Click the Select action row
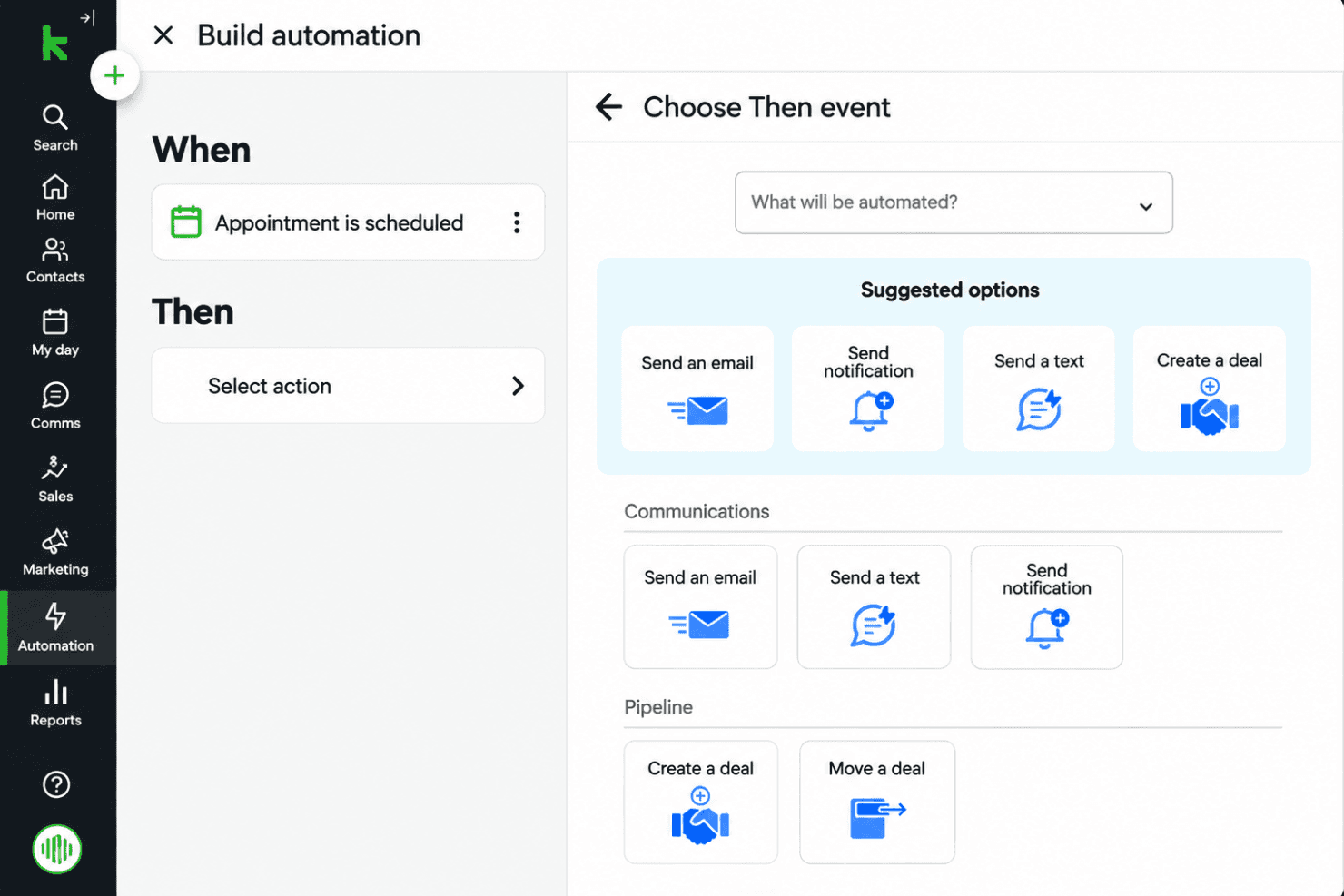Viewport: 1344px width, 896px height. point(348,386)
